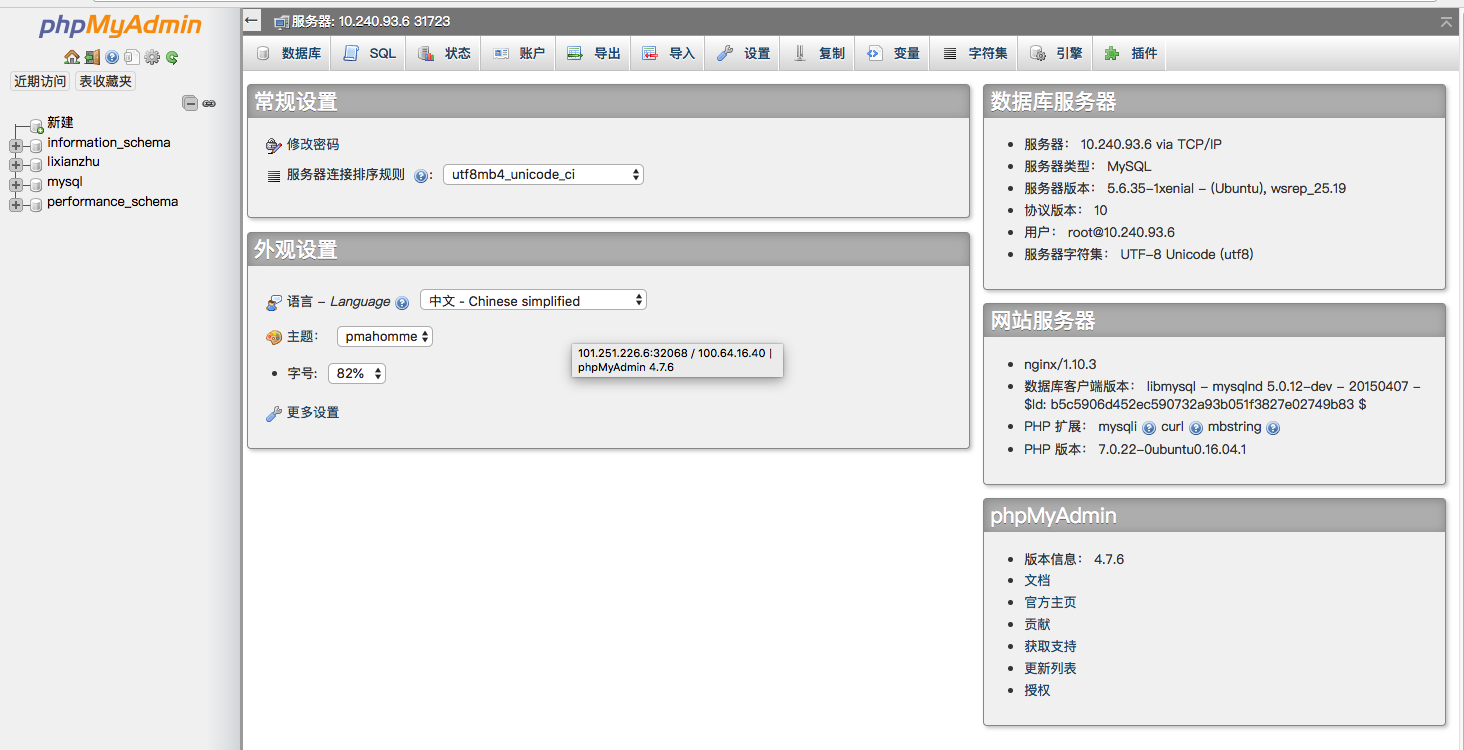The width and height of the screenshot is (1464, 750).
Task: Open the 字符集 tab
Action: [x=973, y=53]
